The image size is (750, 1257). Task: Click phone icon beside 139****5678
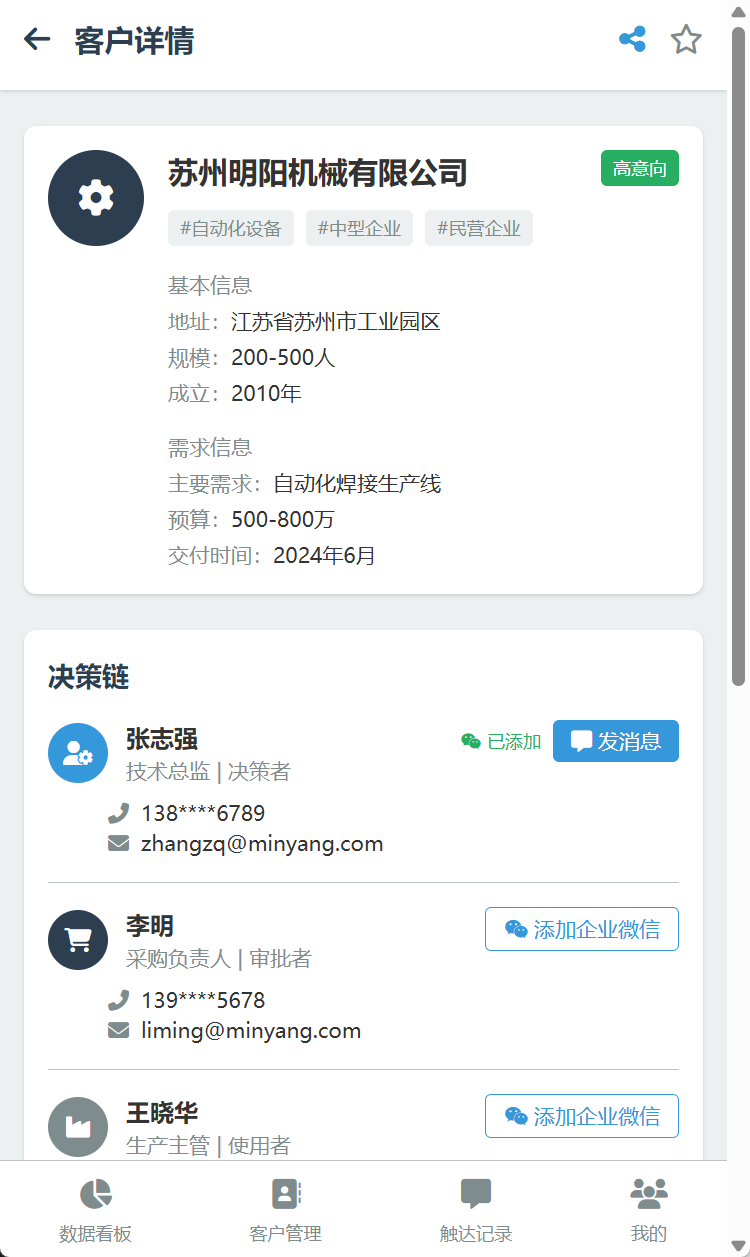pyautogui.click(x=119, y=1000)
